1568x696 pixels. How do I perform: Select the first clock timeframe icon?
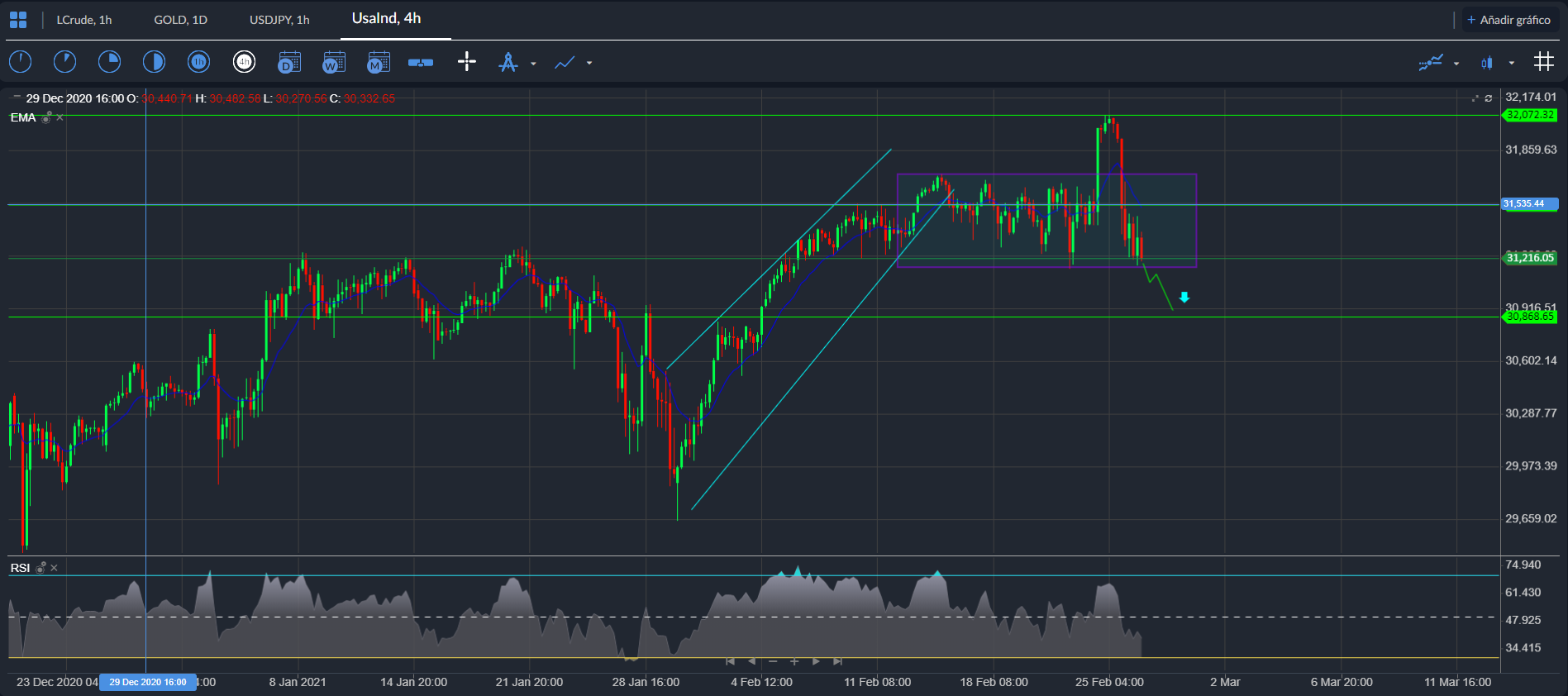[20, 62]
